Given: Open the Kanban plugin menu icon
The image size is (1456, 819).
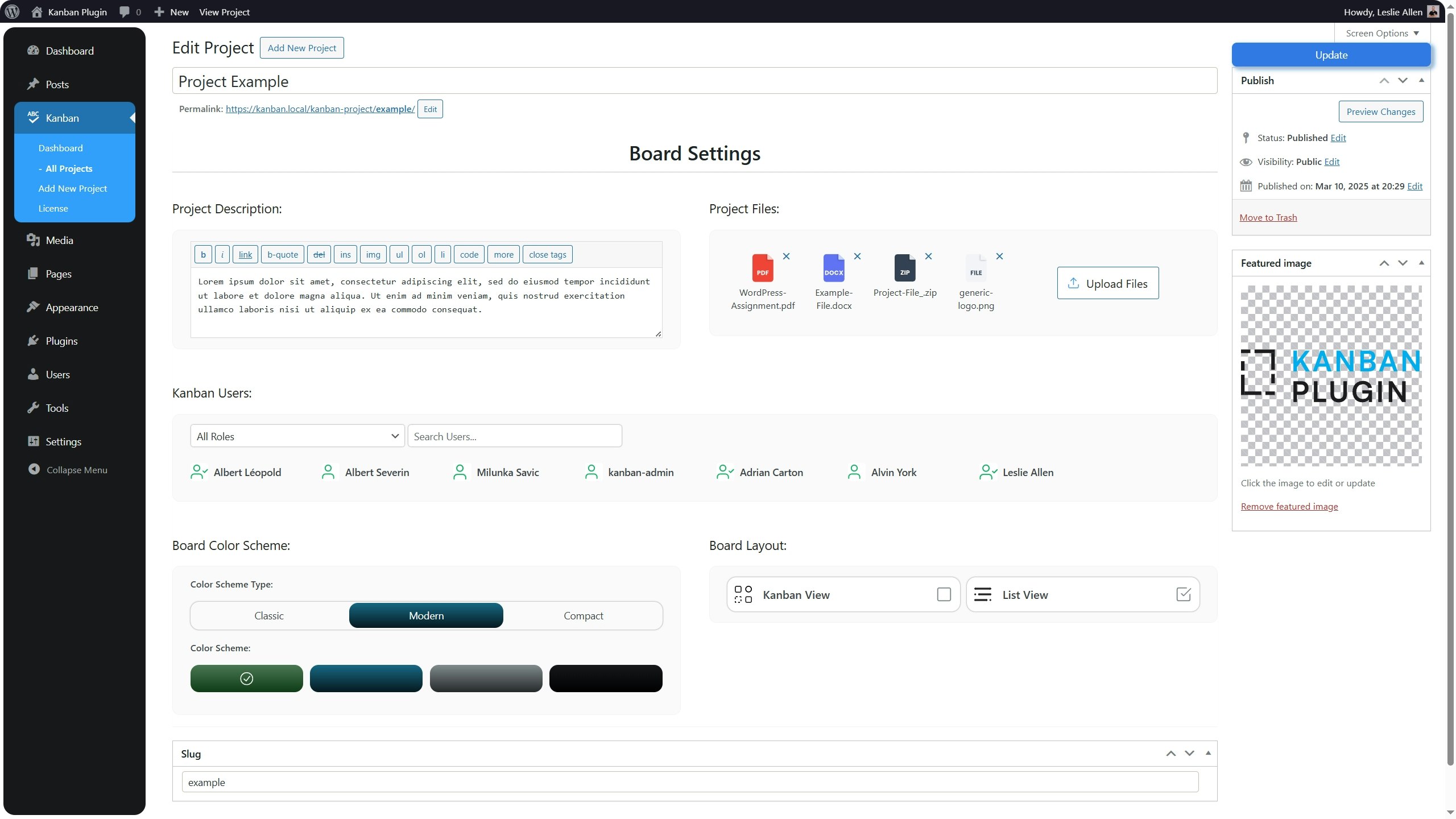Looking at the screenshot, I should click(32, 118).
